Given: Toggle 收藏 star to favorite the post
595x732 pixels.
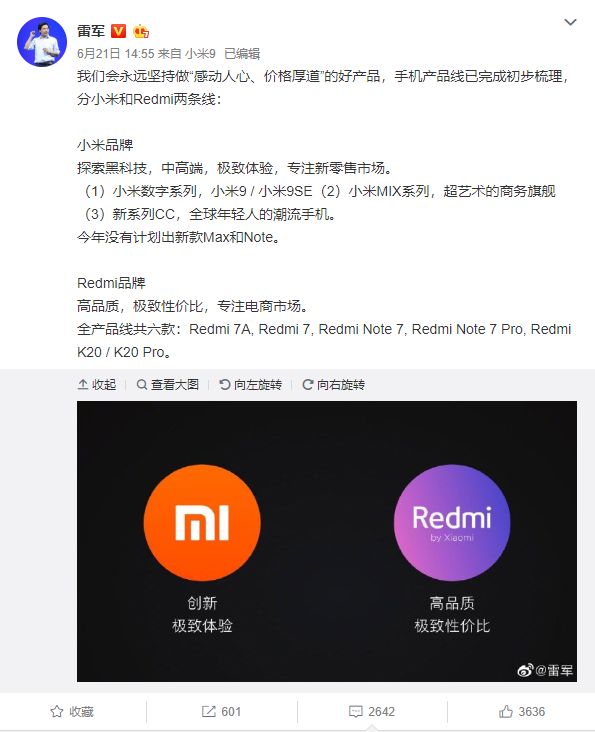Looking at the screenshot, I should coord(72,711).
